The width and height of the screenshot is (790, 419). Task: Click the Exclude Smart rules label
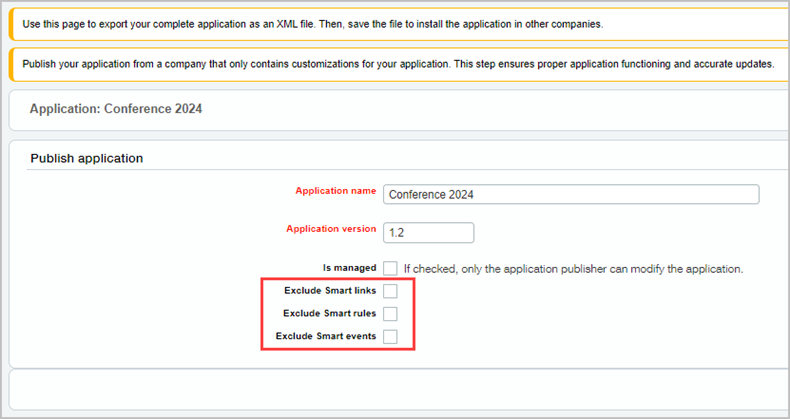329,313
